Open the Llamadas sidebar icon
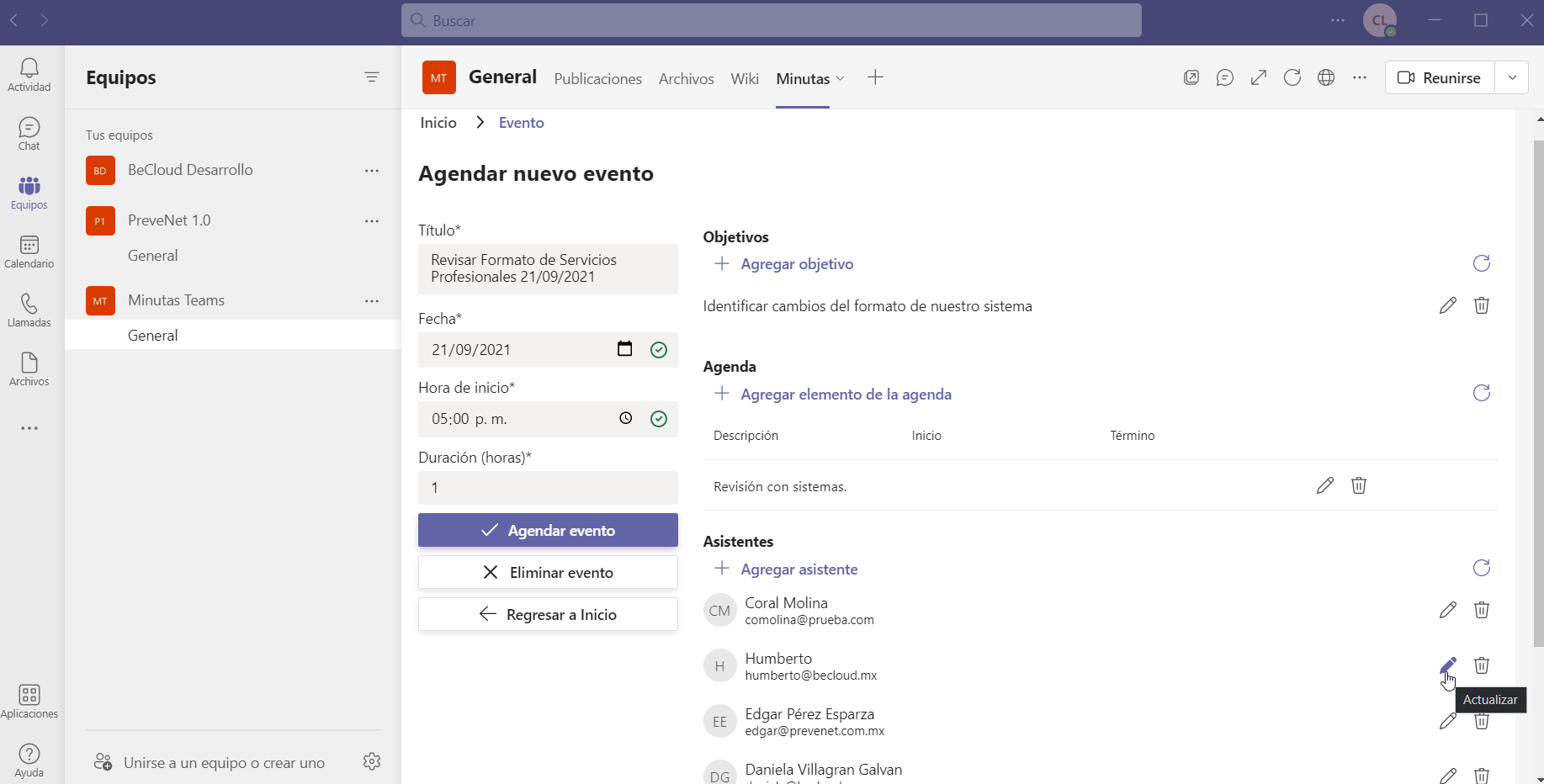Image resolution: width=1544 pixels, height=784 pixels. pyautogui.click(x=29, y=310)
